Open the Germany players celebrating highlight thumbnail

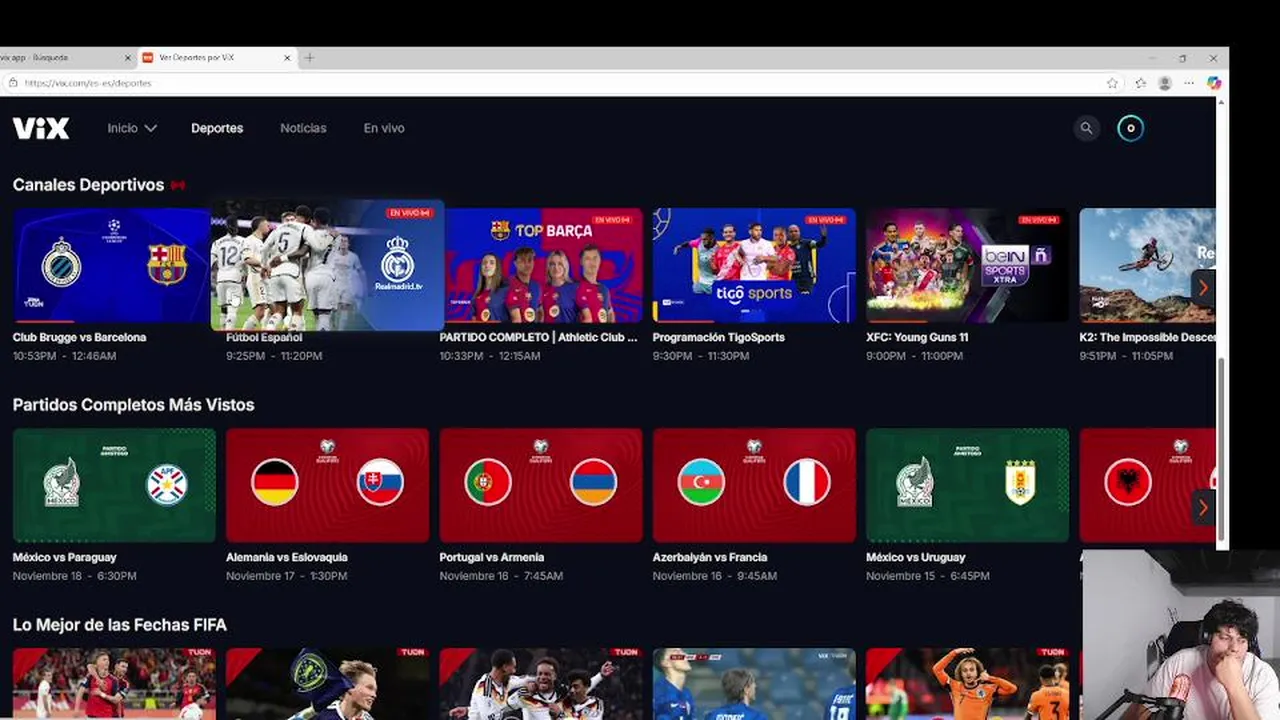(541, 684)
